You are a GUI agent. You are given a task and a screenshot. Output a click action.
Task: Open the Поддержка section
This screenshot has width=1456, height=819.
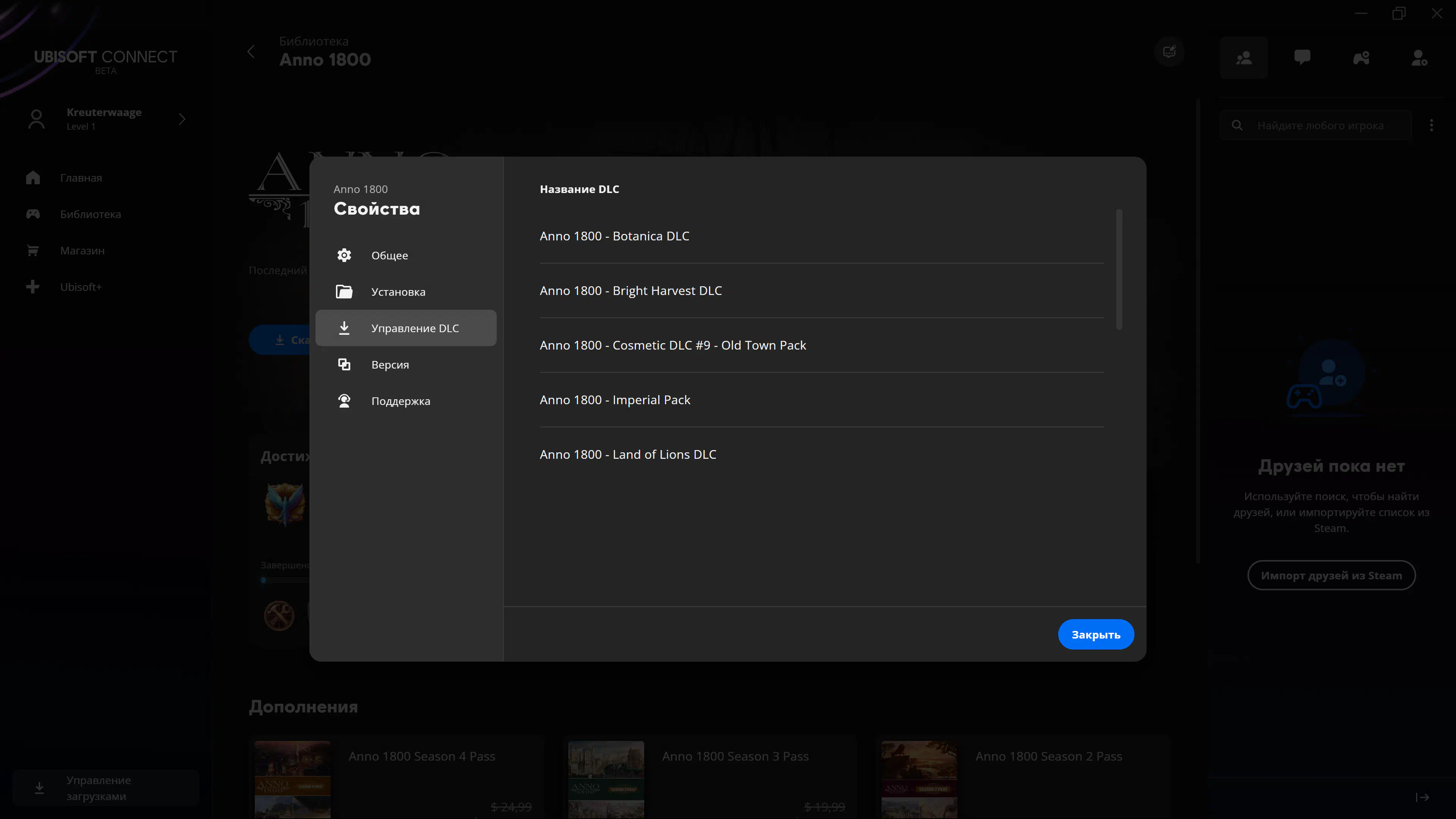(x=400, y=401)
